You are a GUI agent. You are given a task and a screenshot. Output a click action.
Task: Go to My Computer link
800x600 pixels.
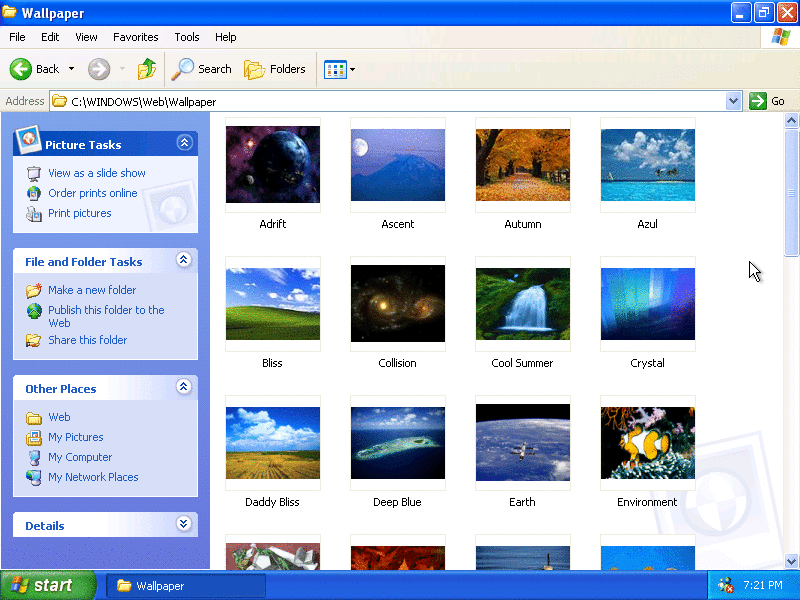tap(80, 457)
